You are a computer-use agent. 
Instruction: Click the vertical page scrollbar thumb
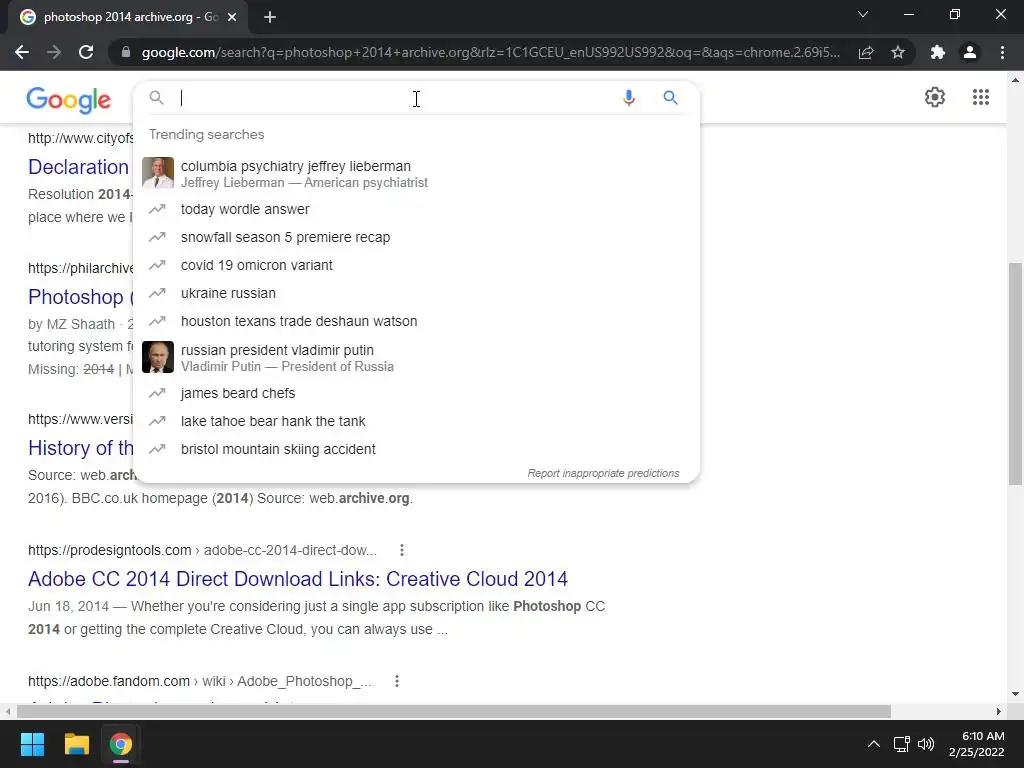click(x=1015, y=374)
